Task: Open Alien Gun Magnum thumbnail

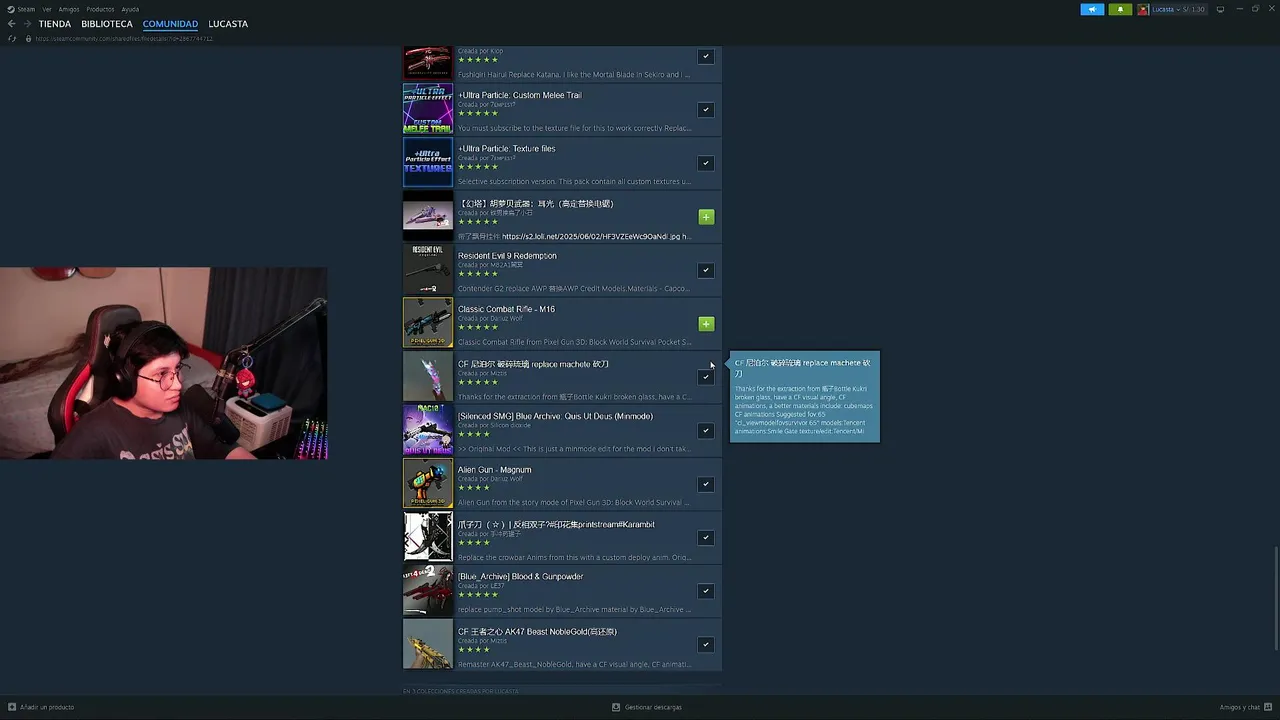Action: [x=428, y=483]
